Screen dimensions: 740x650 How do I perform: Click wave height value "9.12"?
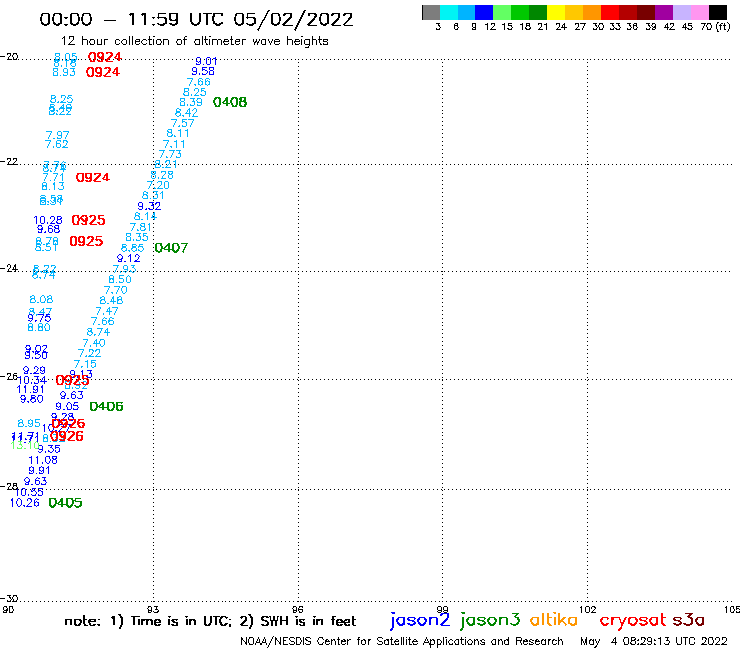point(128,258)
